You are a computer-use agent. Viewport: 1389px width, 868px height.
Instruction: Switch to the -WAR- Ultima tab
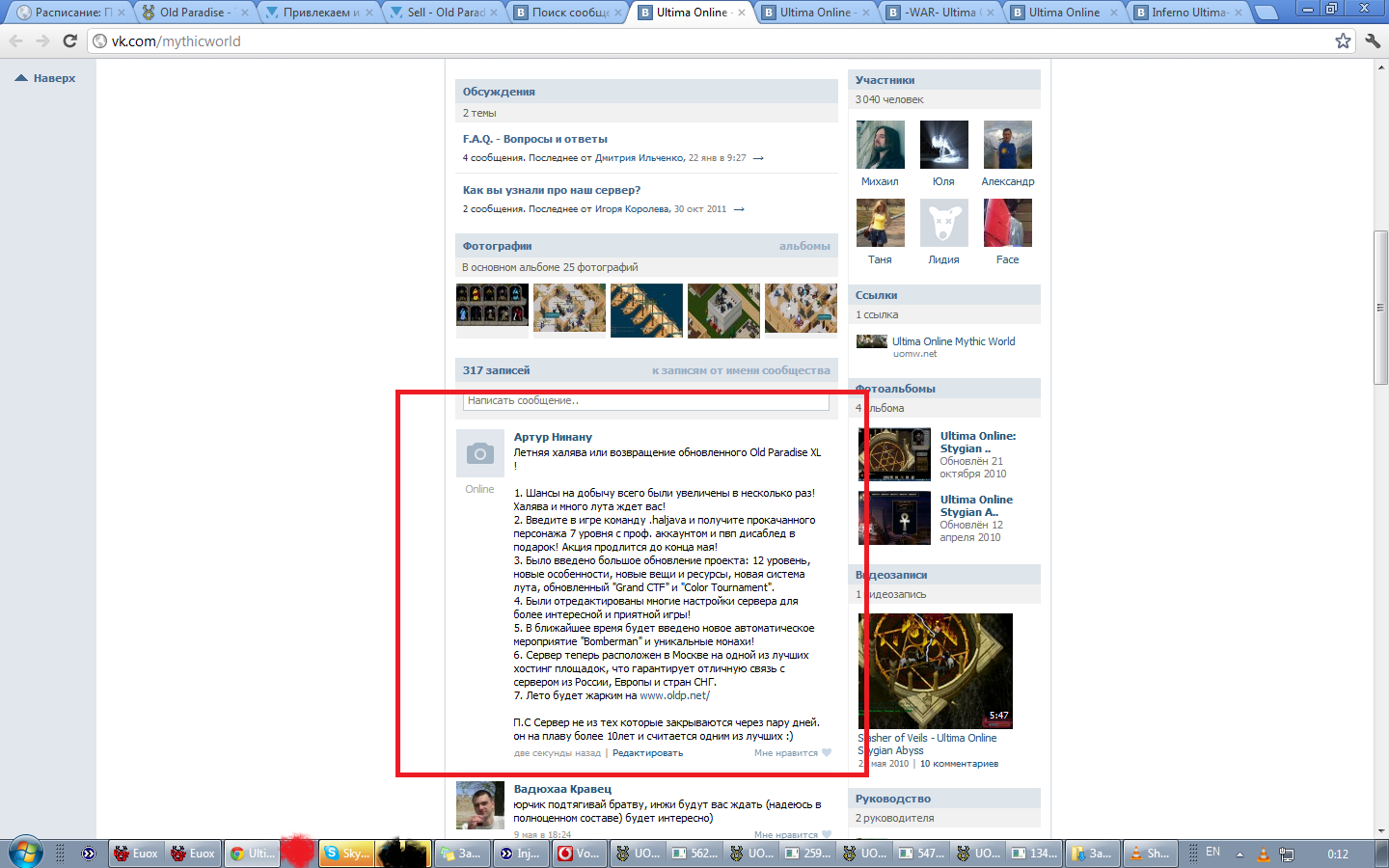[x=940, y=13]
